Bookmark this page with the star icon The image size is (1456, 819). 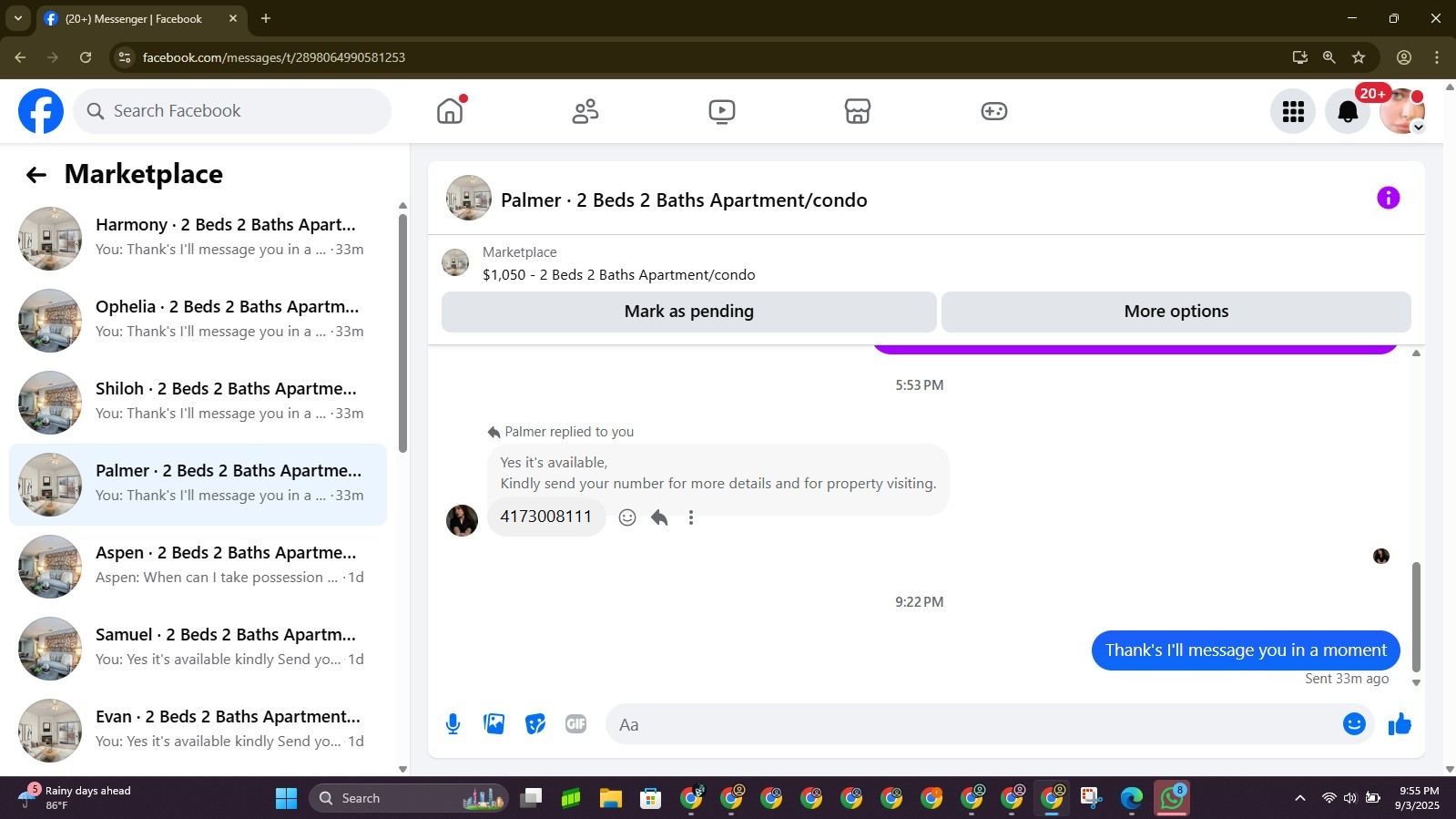tap(1359, 57)
